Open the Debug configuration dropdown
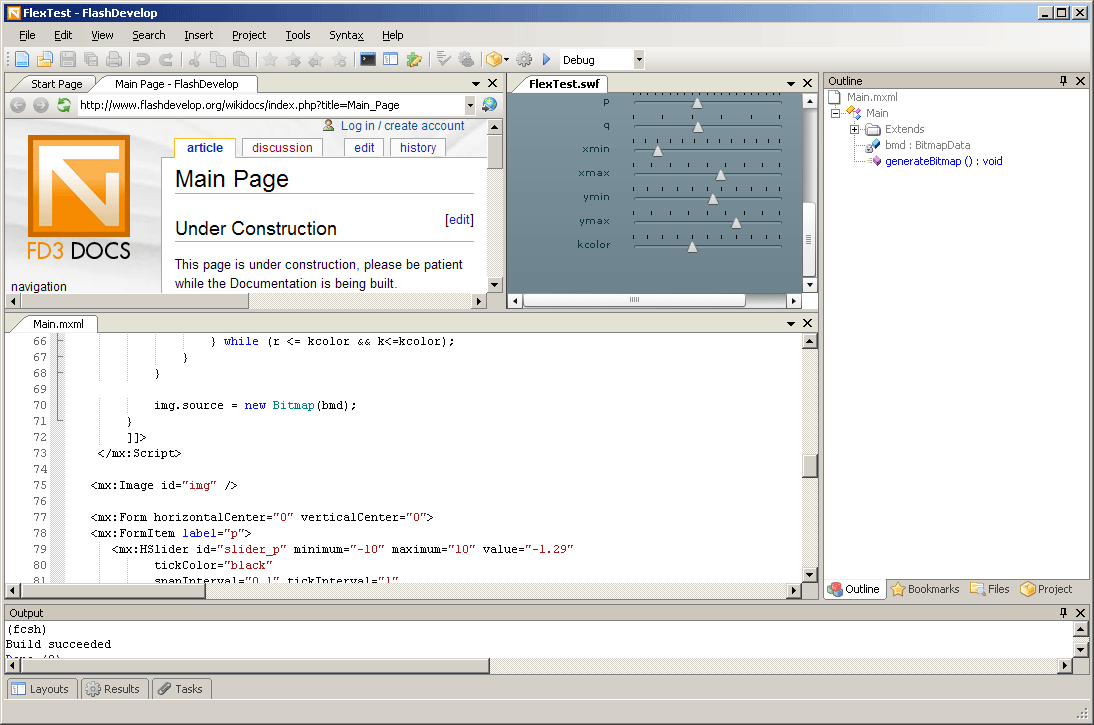This screenshot has width=1094, height=725. [638, 60]
